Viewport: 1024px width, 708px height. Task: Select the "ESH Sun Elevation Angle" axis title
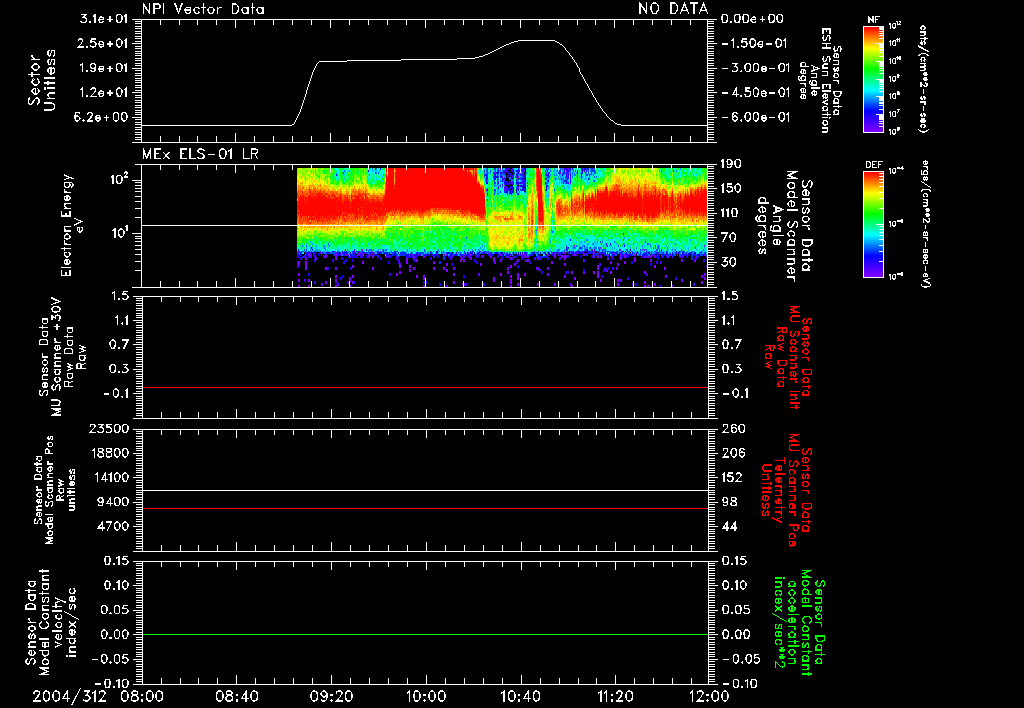(x=818, y=80)
